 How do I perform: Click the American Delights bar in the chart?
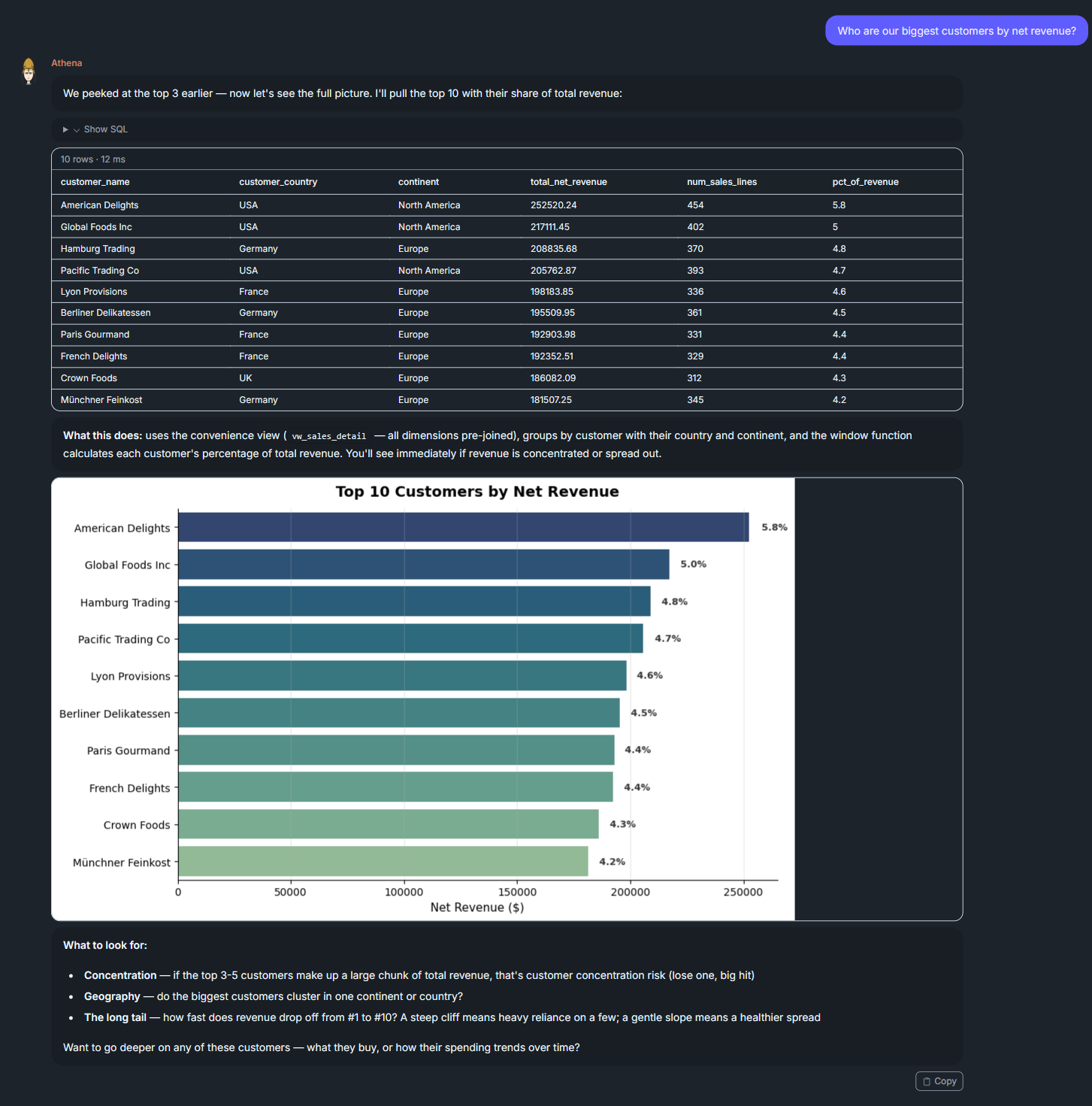click(x=464, y=527)
